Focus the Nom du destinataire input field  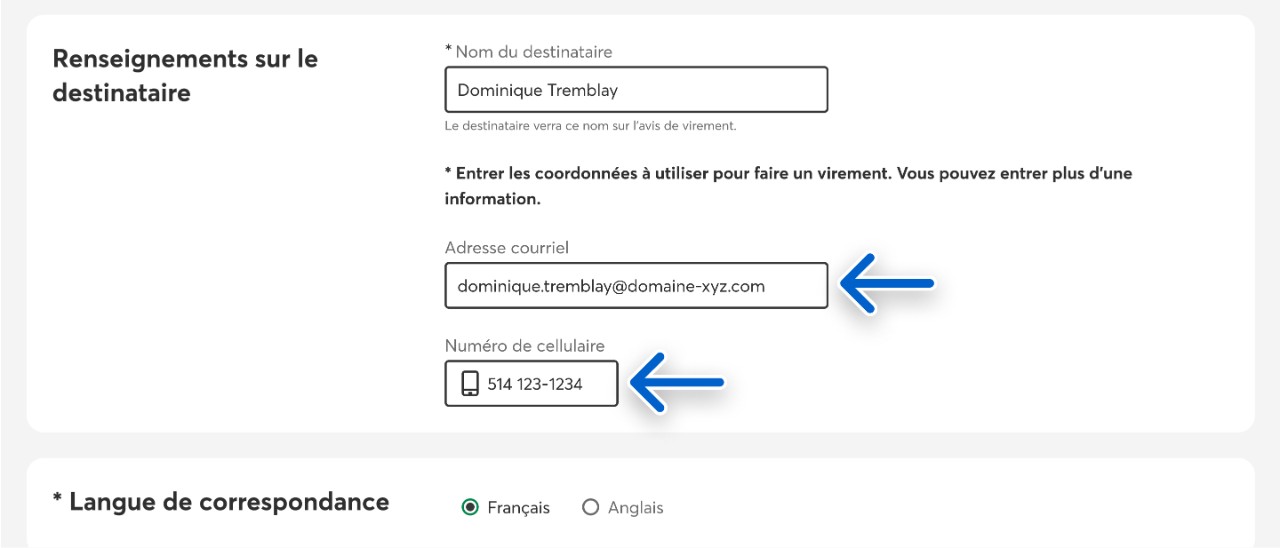636,90
